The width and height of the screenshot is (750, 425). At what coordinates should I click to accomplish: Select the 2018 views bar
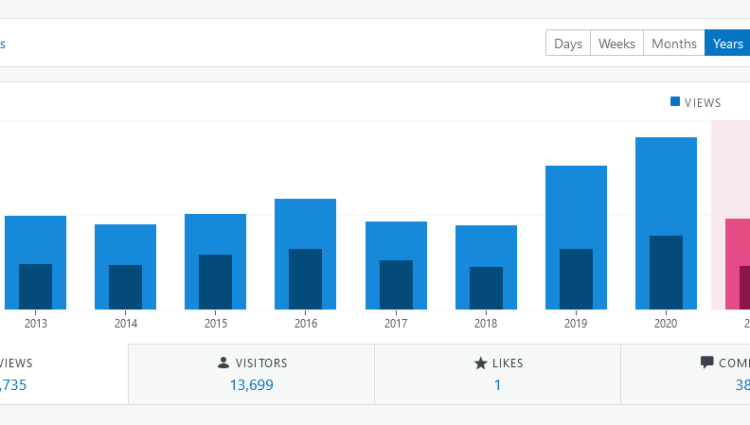click(486, 244)
